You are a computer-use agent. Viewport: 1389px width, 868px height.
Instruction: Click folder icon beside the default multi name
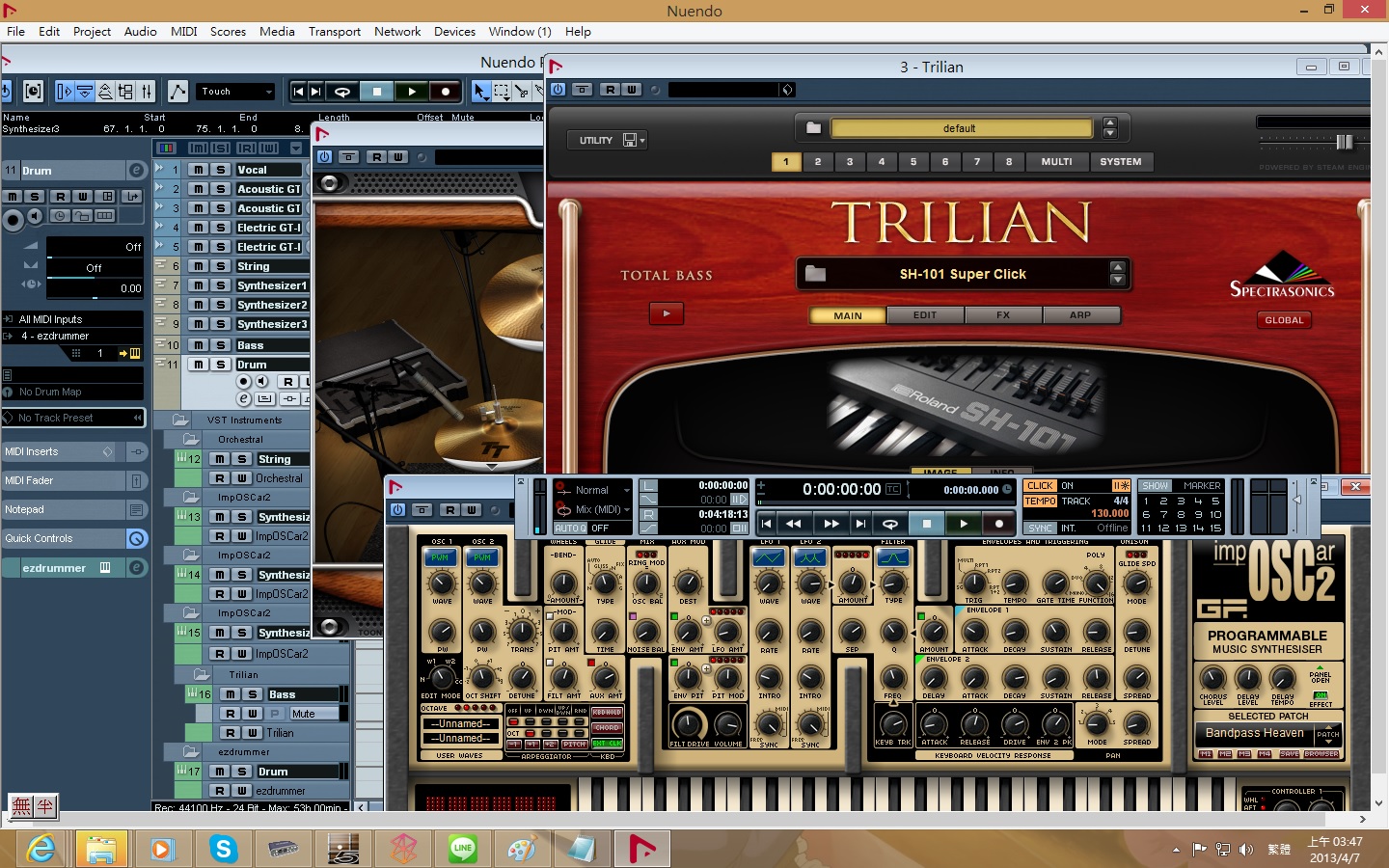pyautogui.click(x=813, y=128)
